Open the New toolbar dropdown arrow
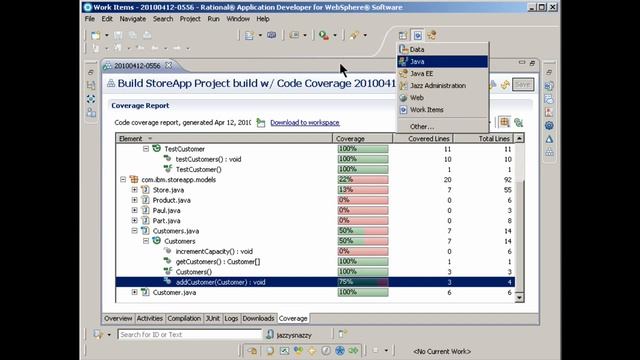Viewport: 640px width, 360px height. [x=107, y=36]
